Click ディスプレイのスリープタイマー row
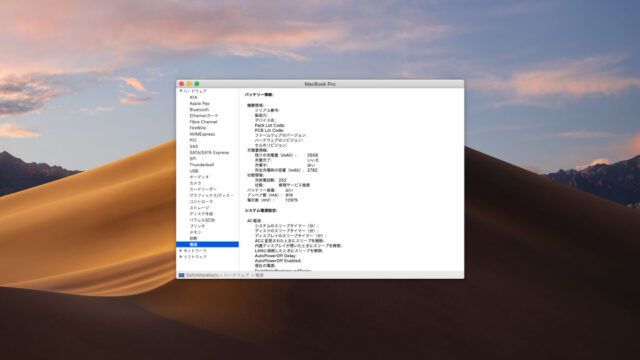 click(x=291, y=236)
